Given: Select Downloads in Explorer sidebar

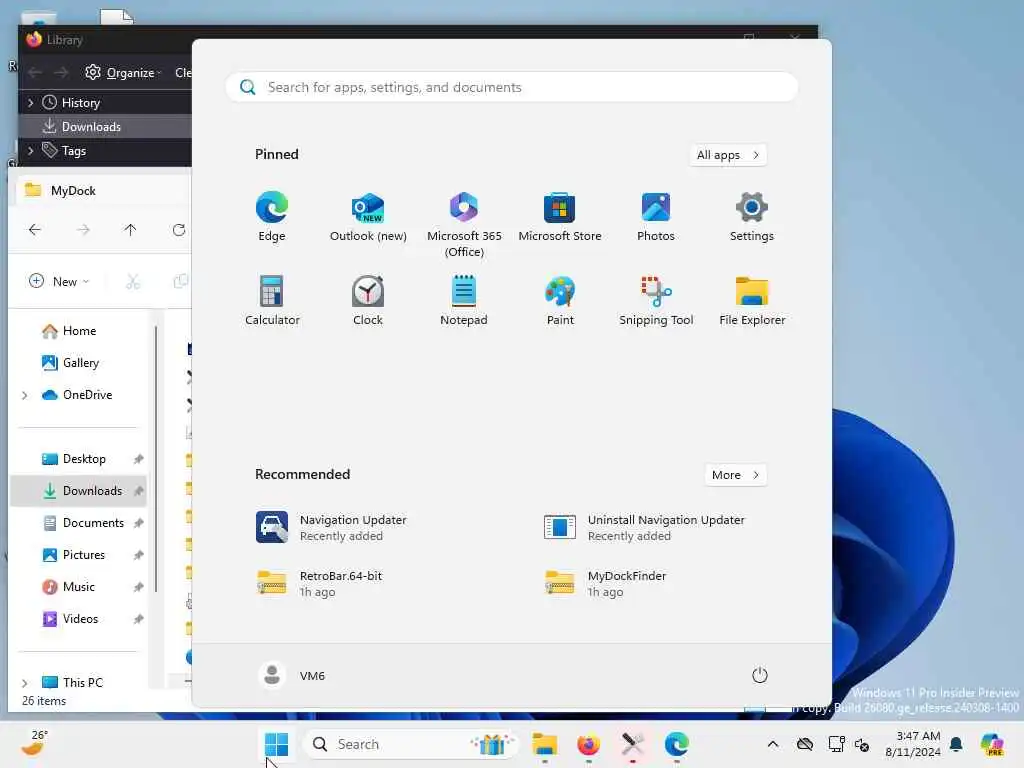Looking at the screenshot, I should (78, 491).
